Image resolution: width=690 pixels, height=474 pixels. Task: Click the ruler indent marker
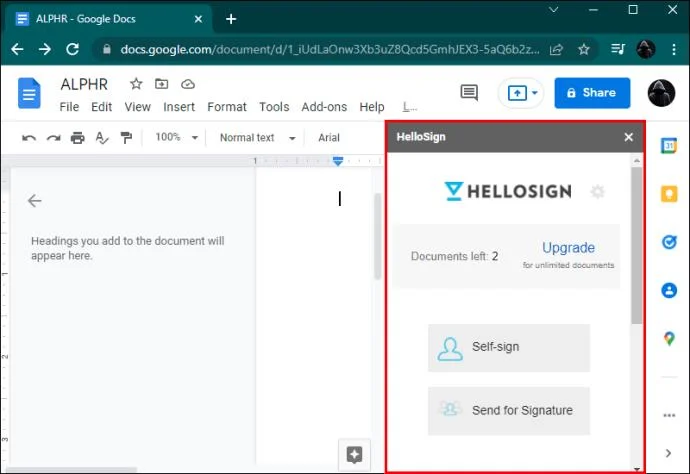[338, 161]
